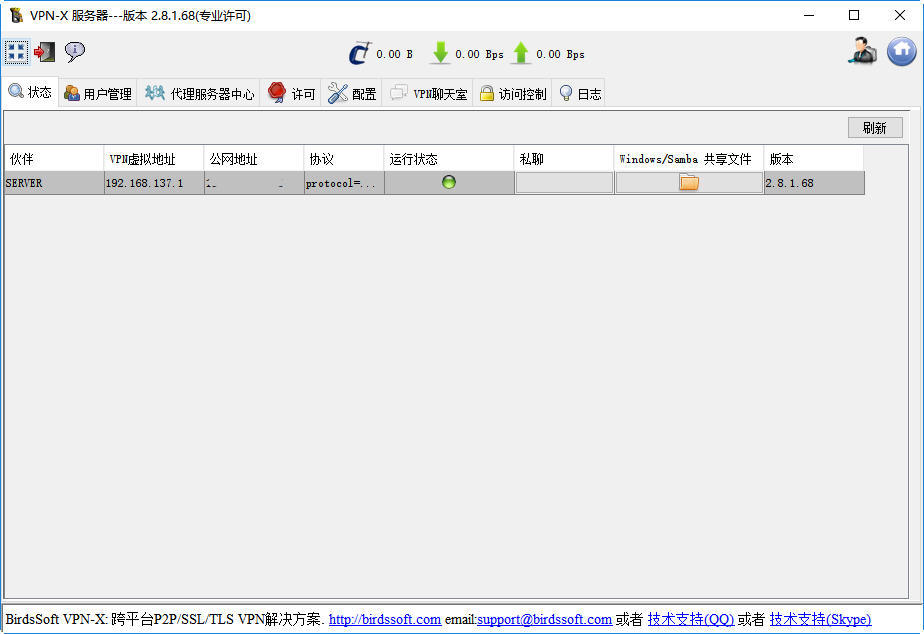The image size is (924, 634).
Task: Maximize the VPN-X window
Action: 854,15
